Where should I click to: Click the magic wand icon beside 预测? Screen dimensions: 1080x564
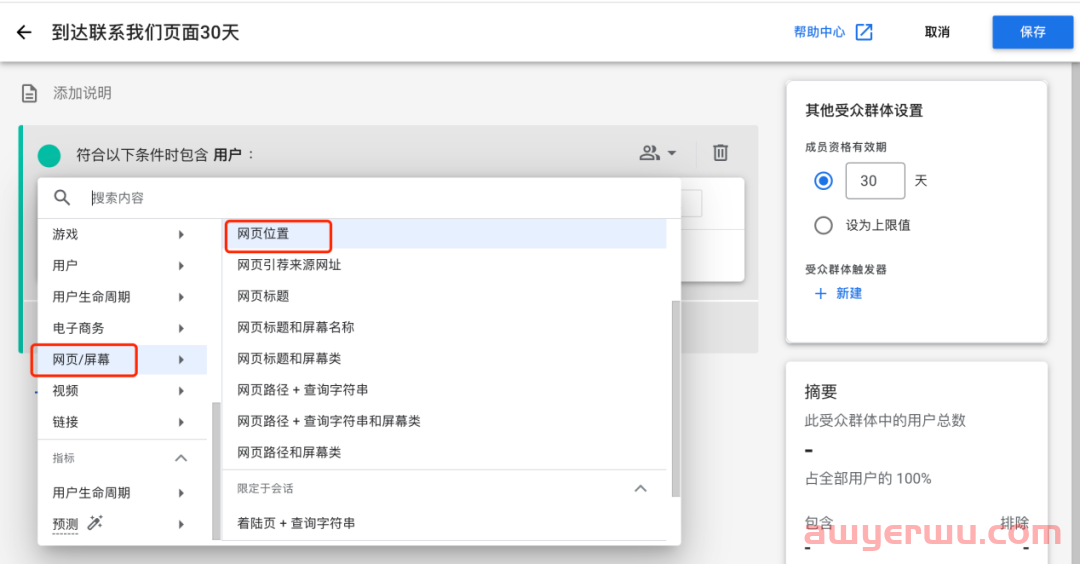(96, 523)
